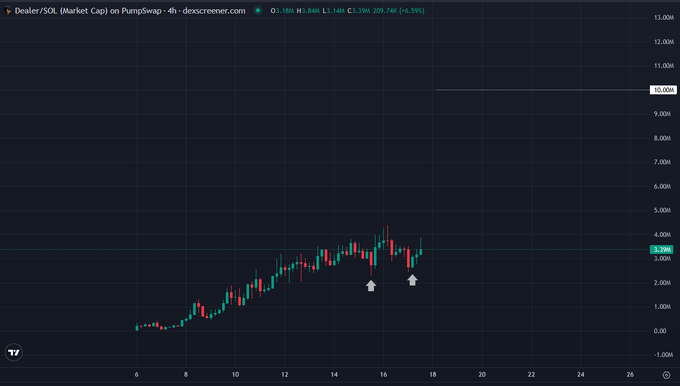680x386 pixels.
Task: Click date 20 on the time axis
Action: tap(482, 375)
